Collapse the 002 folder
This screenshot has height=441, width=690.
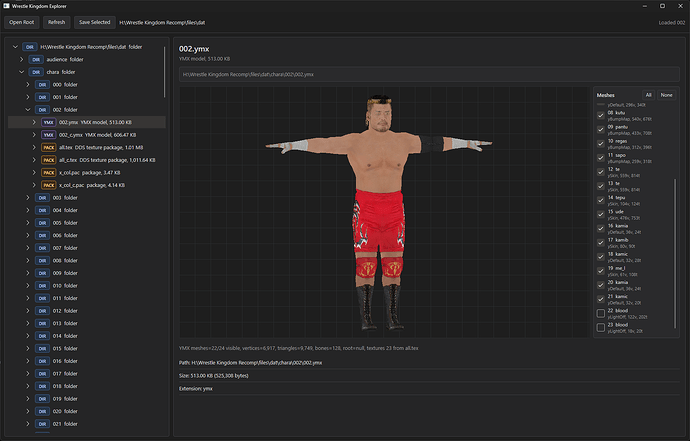point(28,110)
